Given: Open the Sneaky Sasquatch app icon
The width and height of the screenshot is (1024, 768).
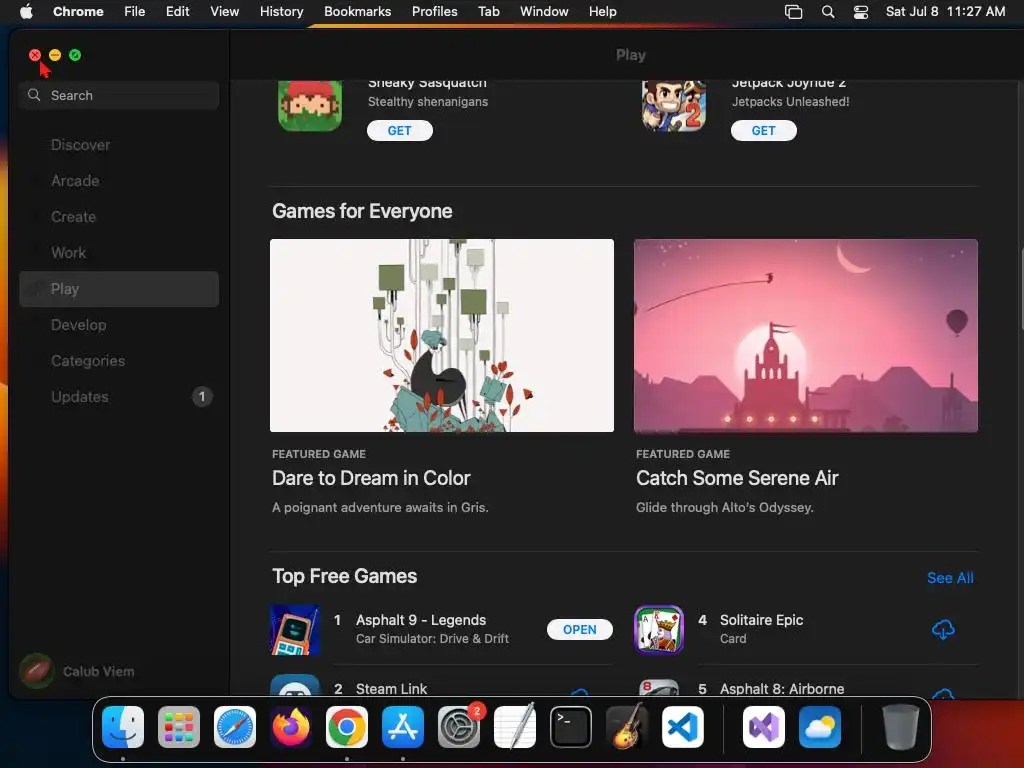Looking at the screenshot, I should pyautogui.click(x=310, y=106).
